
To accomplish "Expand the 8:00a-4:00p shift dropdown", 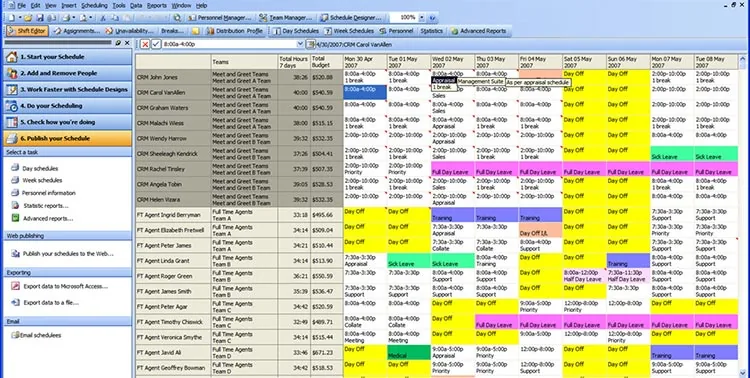I will click(x=300, y=44).
